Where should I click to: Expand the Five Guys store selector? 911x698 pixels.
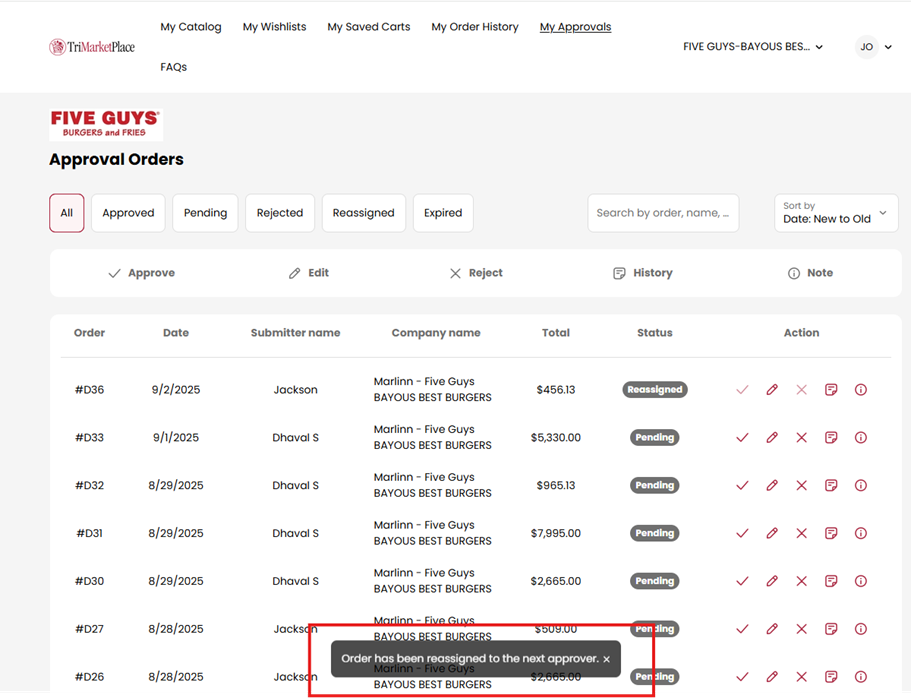[752, 47]
